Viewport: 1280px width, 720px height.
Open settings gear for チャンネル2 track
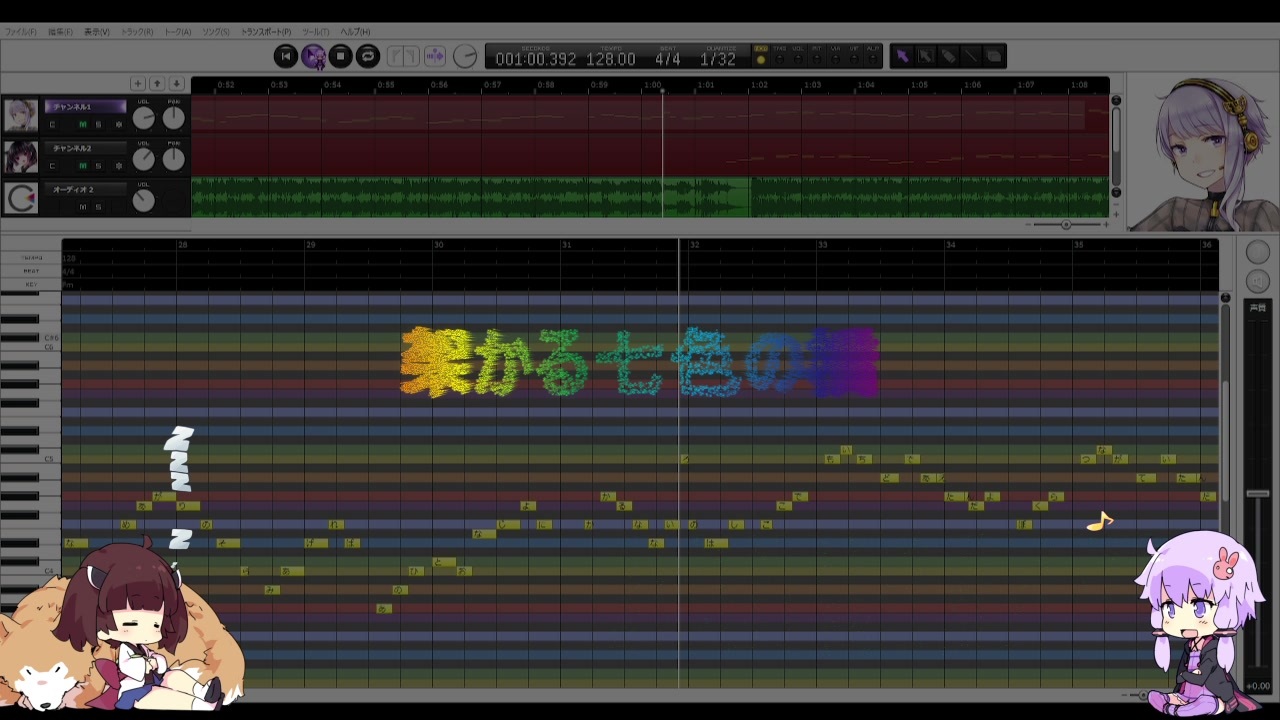point(119,166)
